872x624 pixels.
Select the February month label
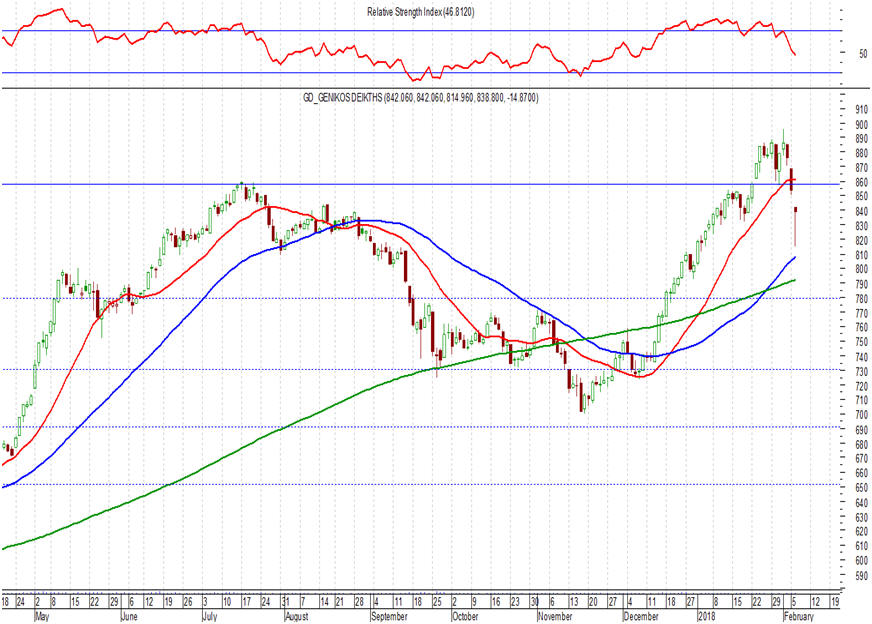[799, 617]
